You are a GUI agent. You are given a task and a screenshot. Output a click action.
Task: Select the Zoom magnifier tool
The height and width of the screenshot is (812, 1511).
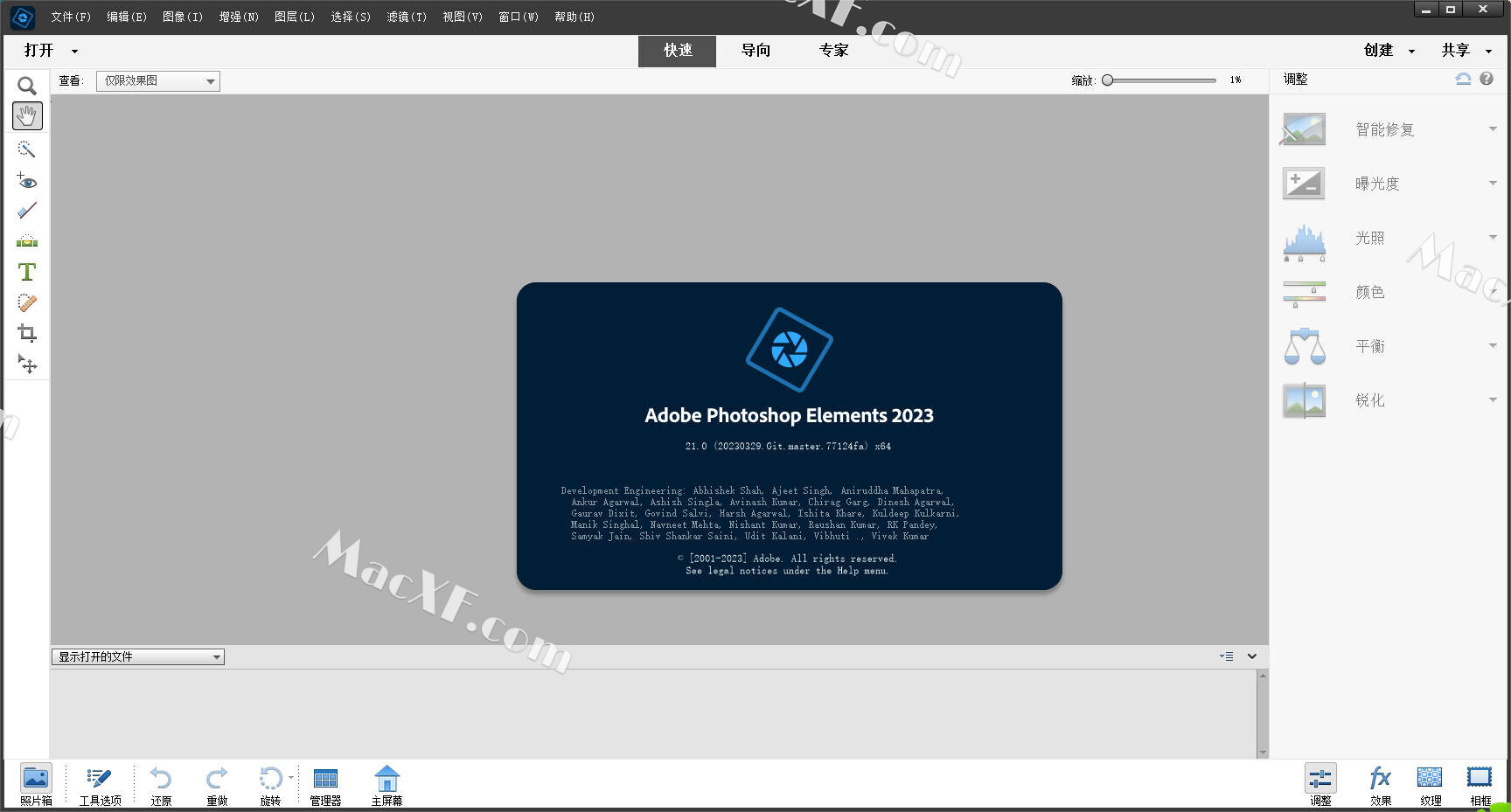click(x=27, y=86)
